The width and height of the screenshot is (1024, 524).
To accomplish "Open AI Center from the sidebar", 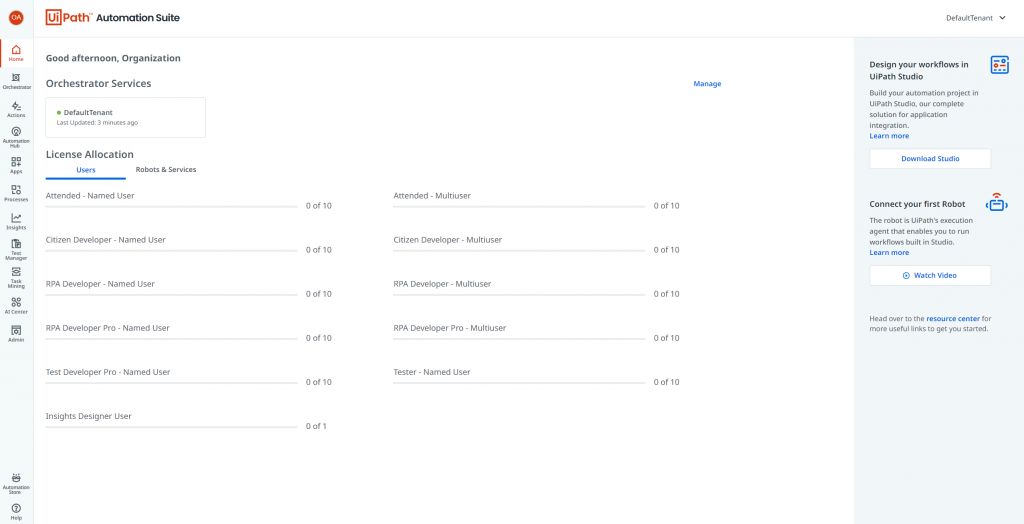I will (16, 306).
